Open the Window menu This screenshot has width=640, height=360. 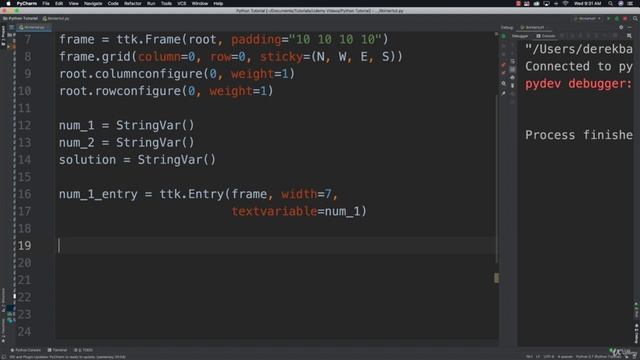point(200,3)
